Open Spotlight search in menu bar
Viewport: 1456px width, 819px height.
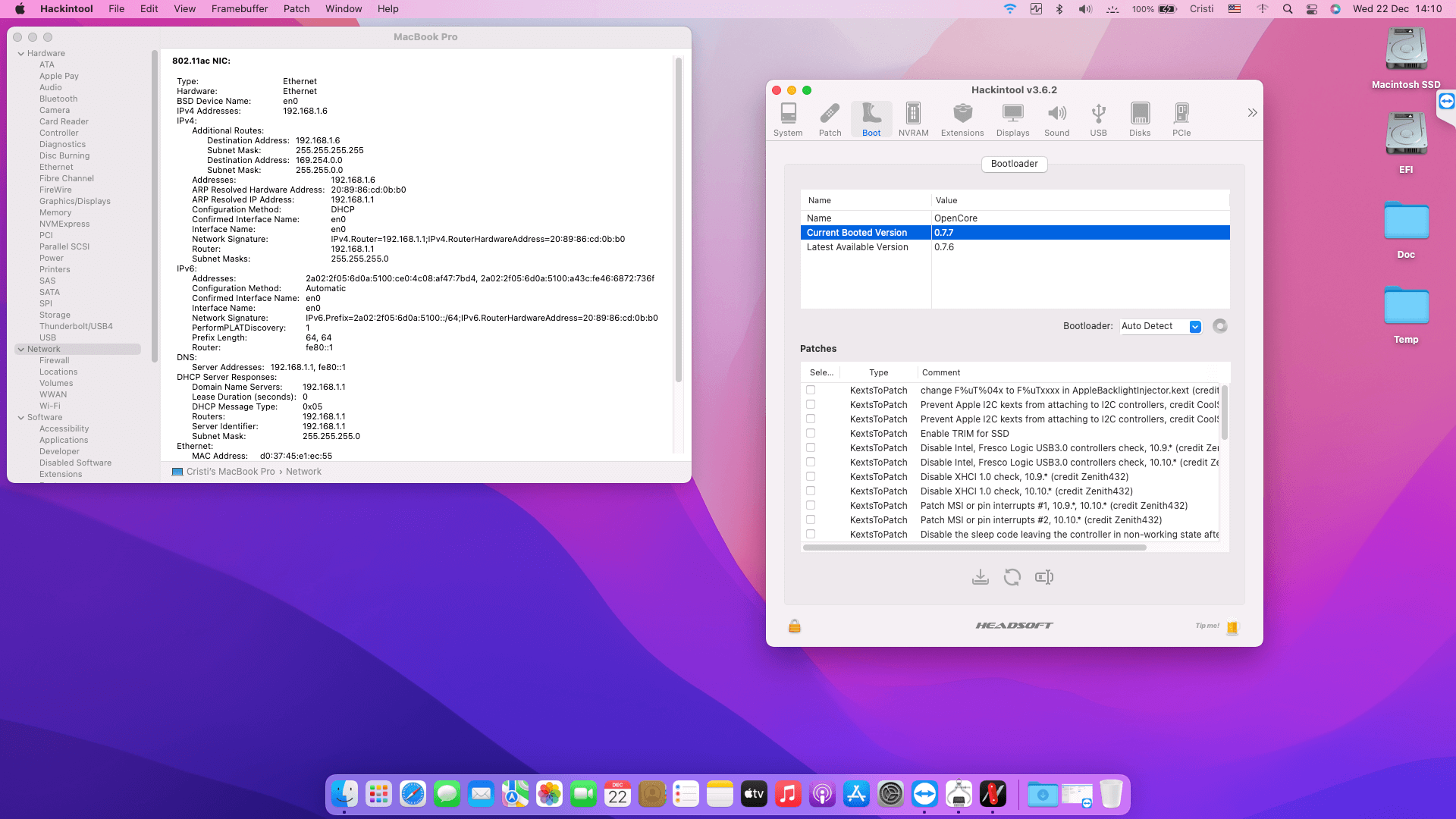[x=1288, y=9]
